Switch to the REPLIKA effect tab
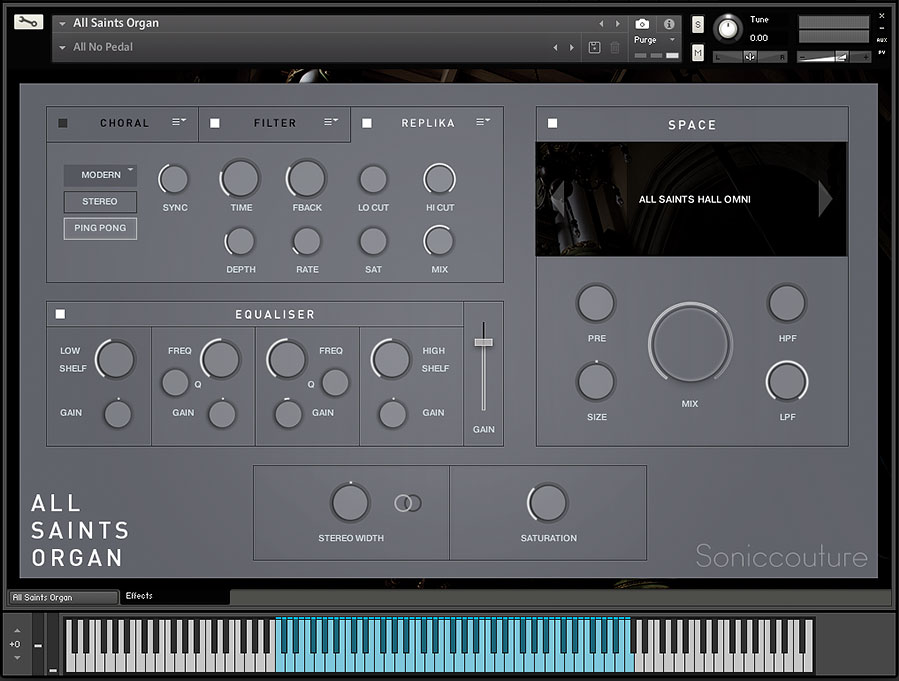899x681 pixels. point(428,123)
